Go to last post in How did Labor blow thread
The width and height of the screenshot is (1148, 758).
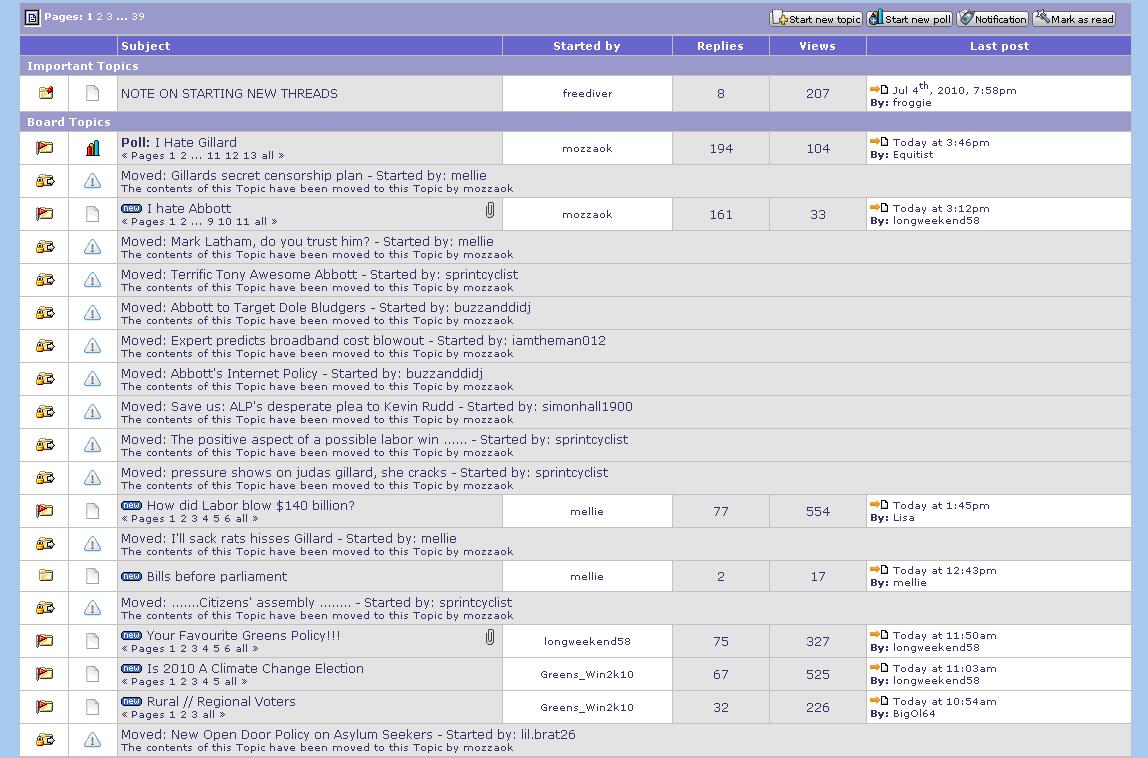[x=879, y=505]
